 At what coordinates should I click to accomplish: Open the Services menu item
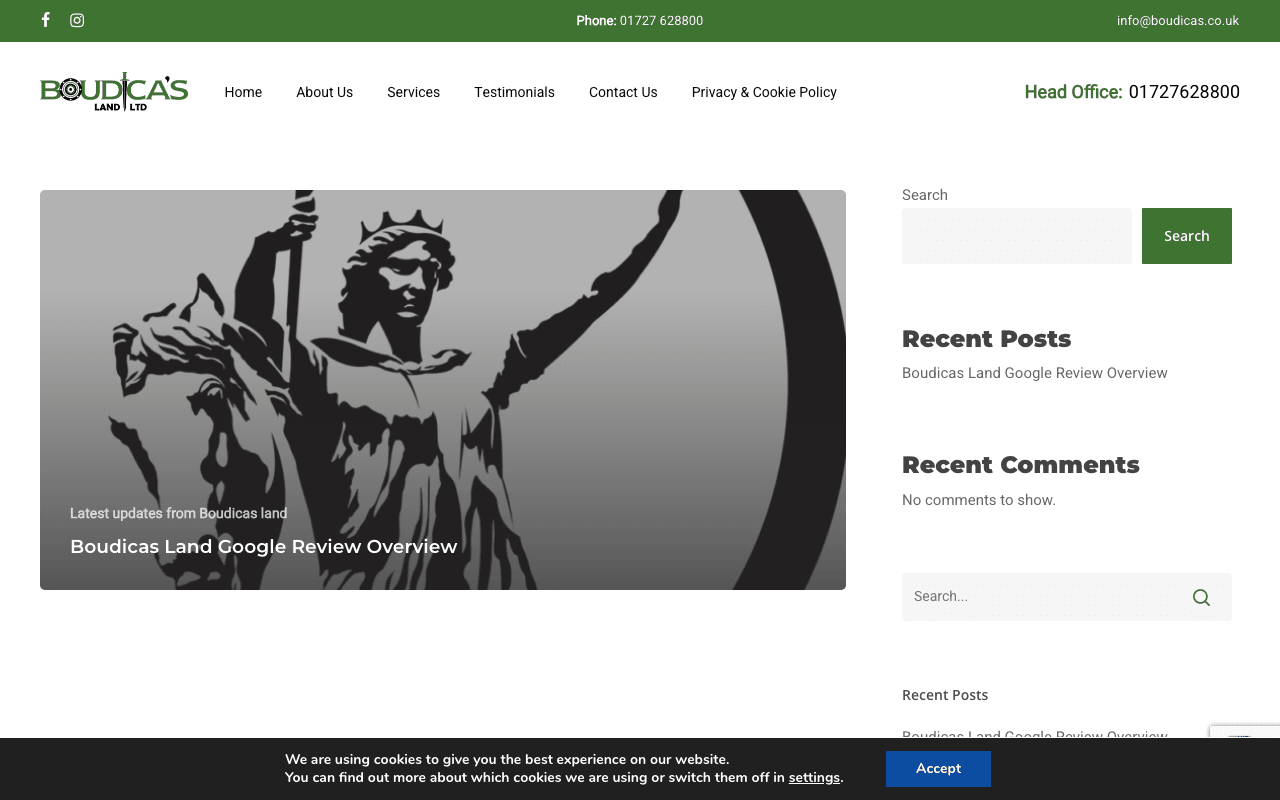pos(413,92)
